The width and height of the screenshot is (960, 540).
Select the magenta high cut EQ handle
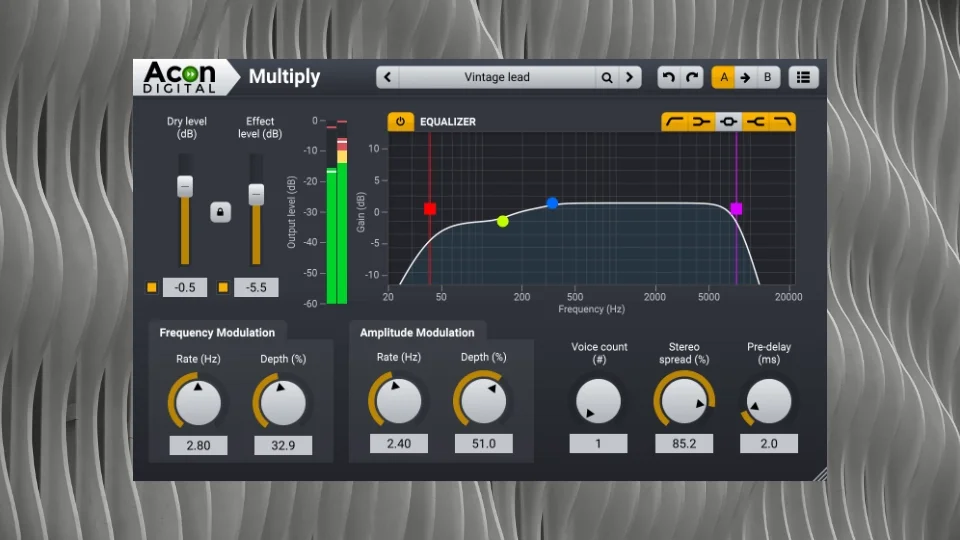[736, 209]
